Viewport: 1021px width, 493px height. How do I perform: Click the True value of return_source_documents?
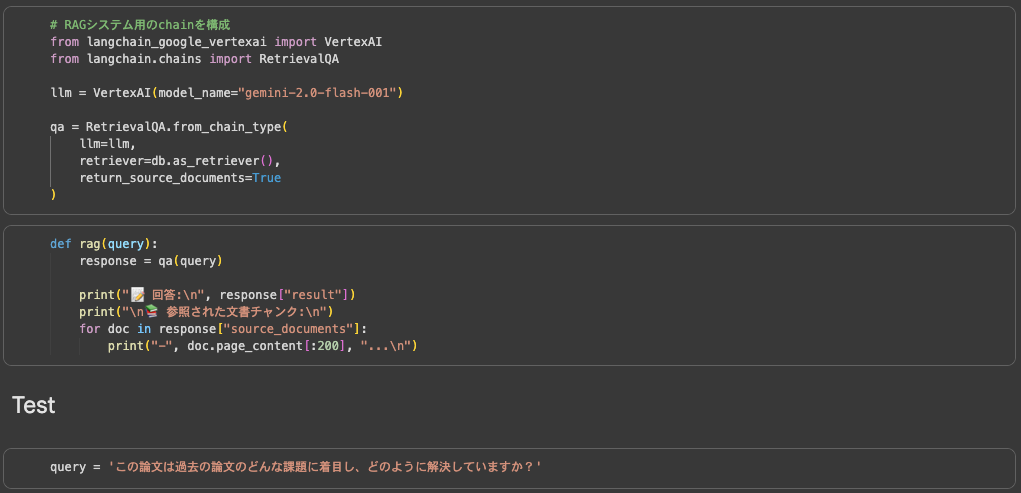[267, 178]
